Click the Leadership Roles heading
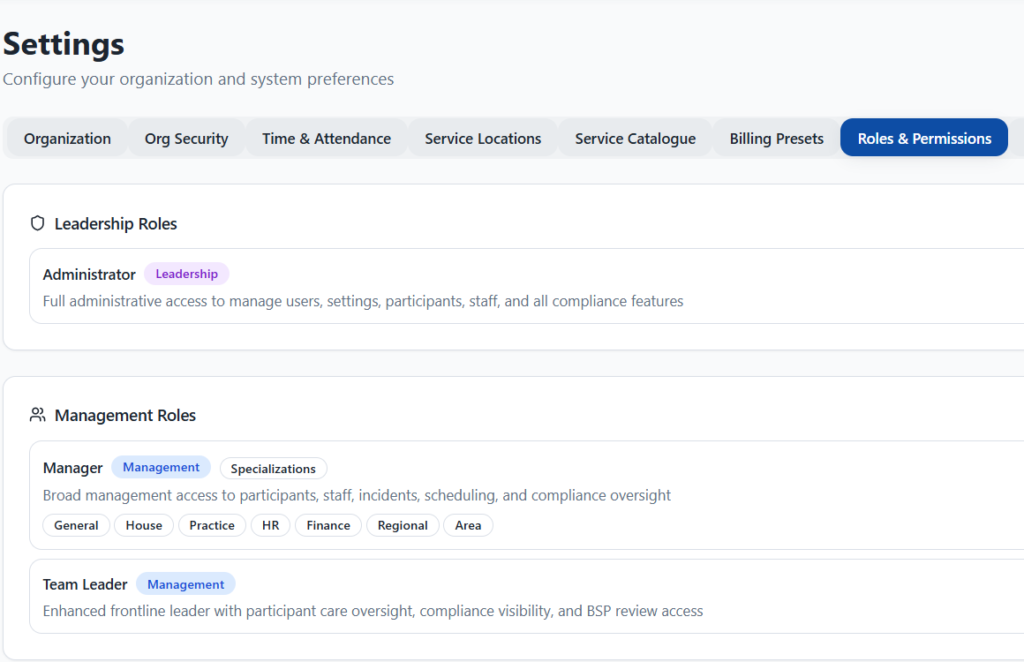Viewport: 1024px width, 662px height. click(x=116, y=224)
